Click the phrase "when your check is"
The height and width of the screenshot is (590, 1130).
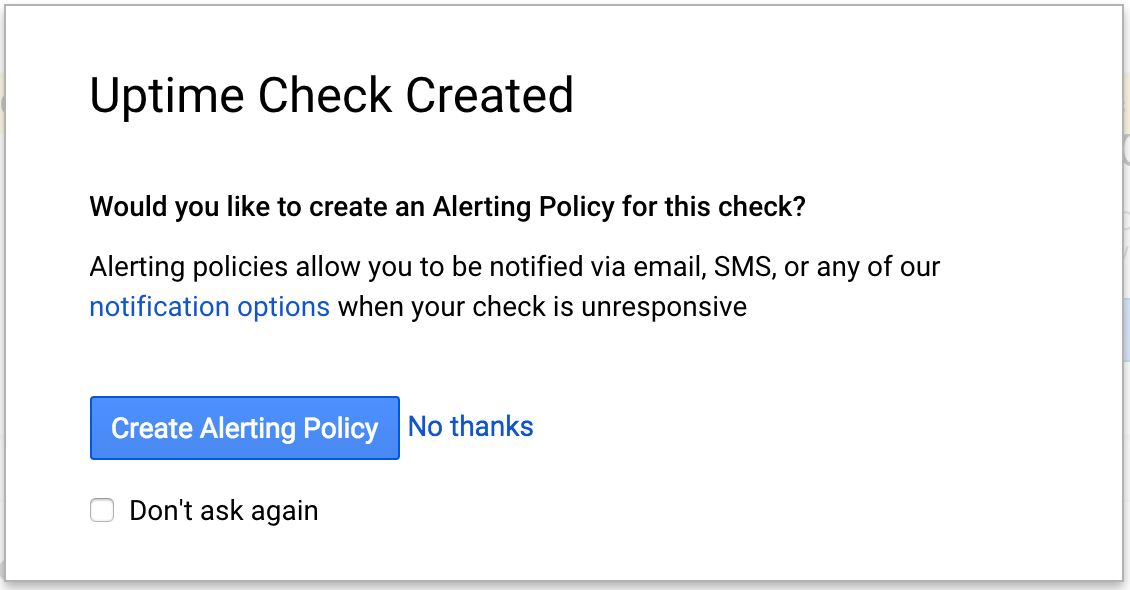pyautogui.click(x=444, y=306)
